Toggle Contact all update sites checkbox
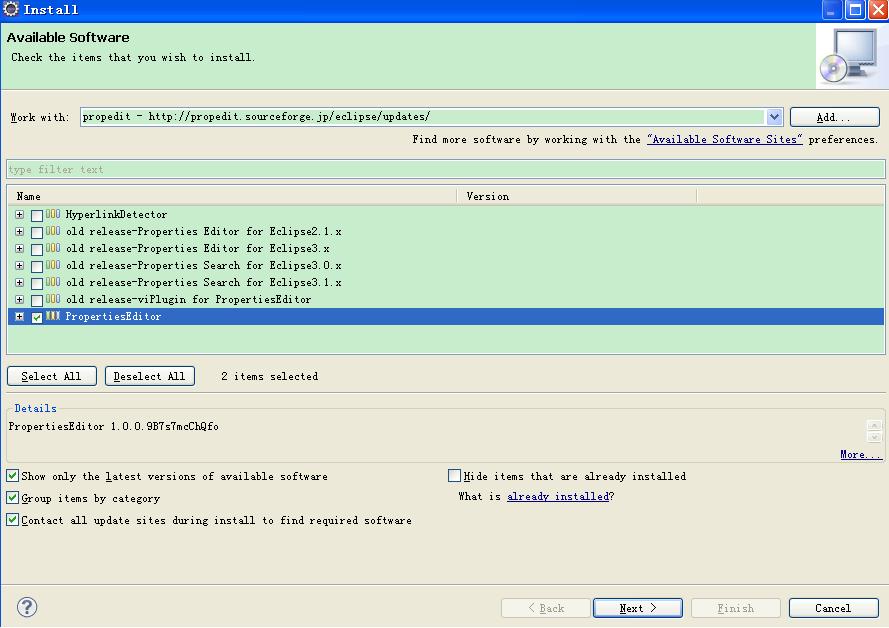The width and height of the screenshot is (889, 628). point(12,520)
